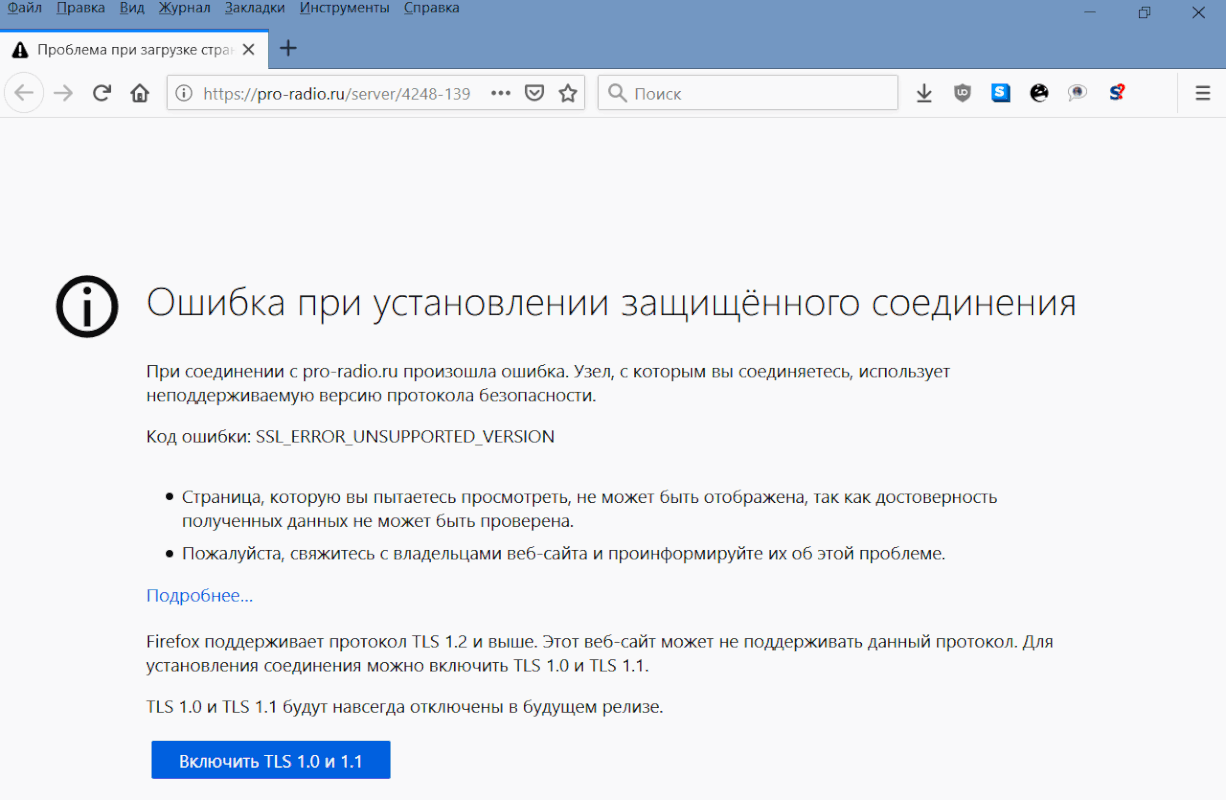Click the heading 'Ошибка при установлении защищённого соединения'
The image size is (1226, 800).
pos(611,303)
